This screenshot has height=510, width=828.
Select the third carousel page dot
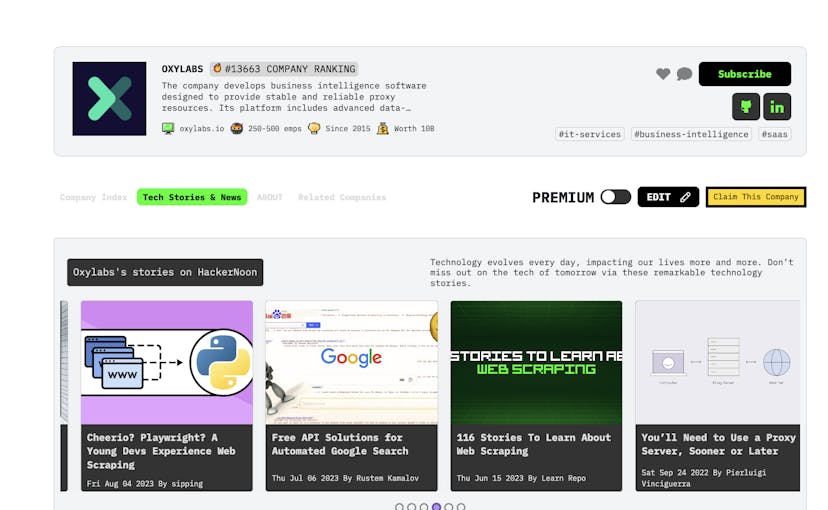click(424, 507)
